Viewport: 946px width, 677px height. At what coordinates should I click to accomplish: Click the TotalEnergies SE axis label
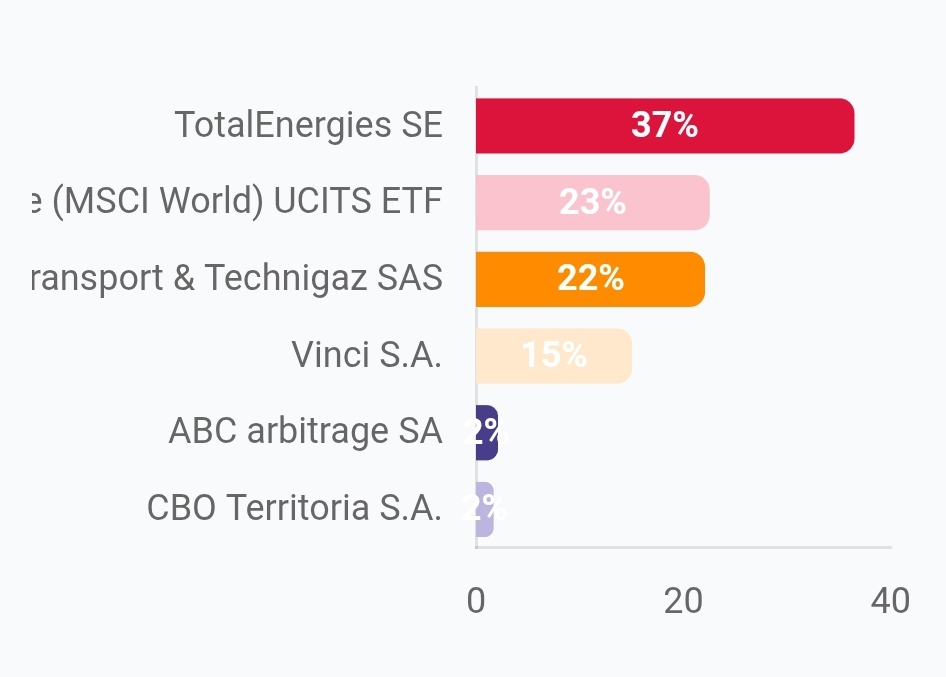308,125
